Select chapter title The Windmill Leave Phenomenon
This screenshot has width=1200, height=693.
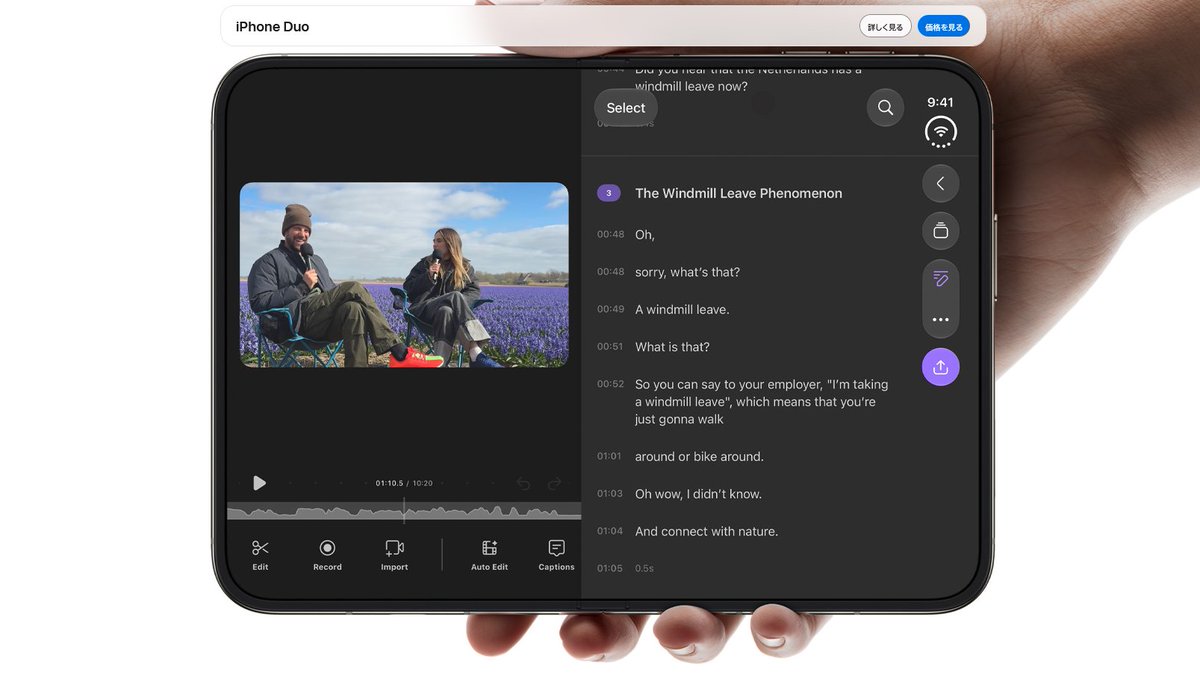(738, 193)
